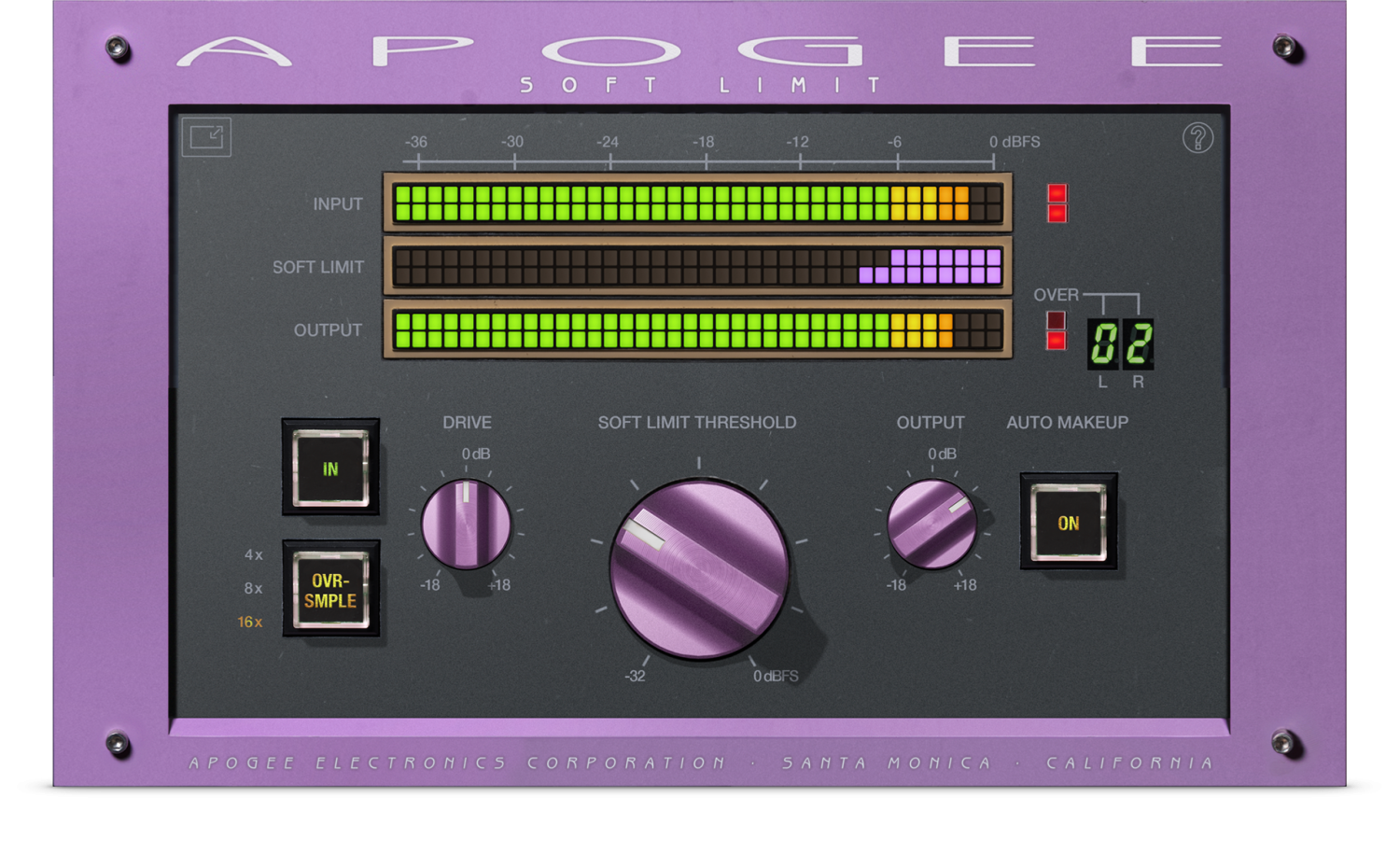Viewport: 1400px width, 854px height.
Task: Click the OUTPUT level meter
Action: 698,330
